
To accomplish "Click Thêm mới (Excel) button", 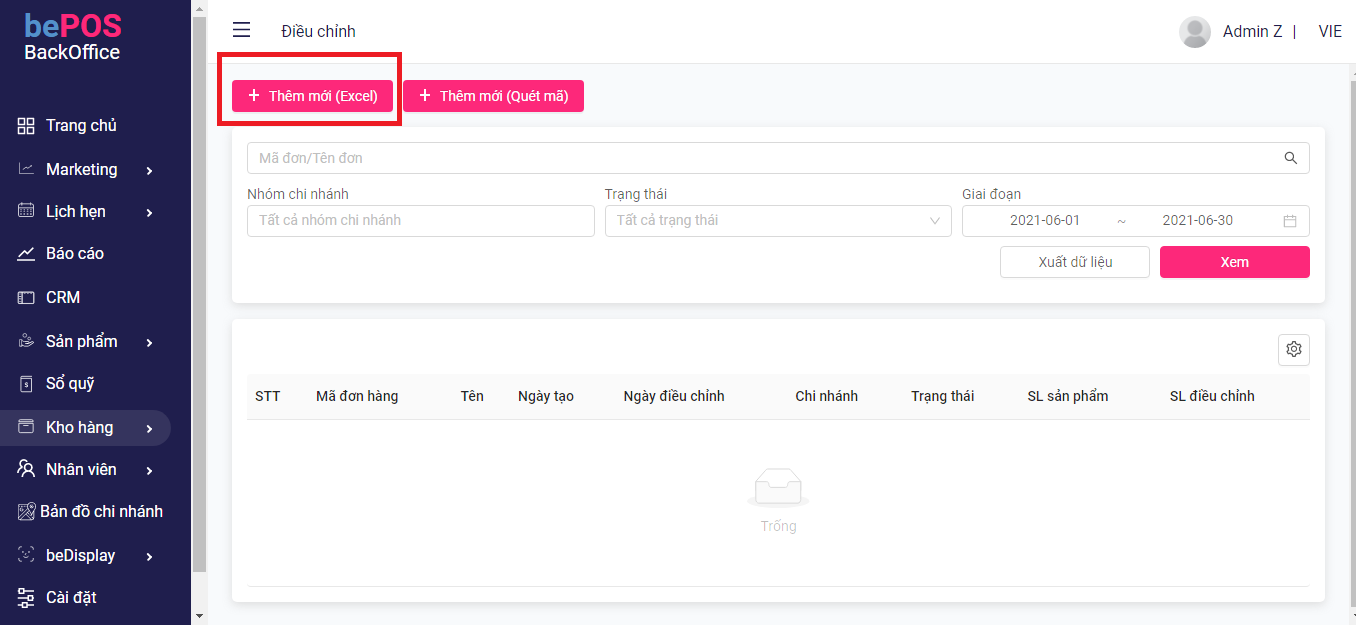I will [x=312, y=96].
